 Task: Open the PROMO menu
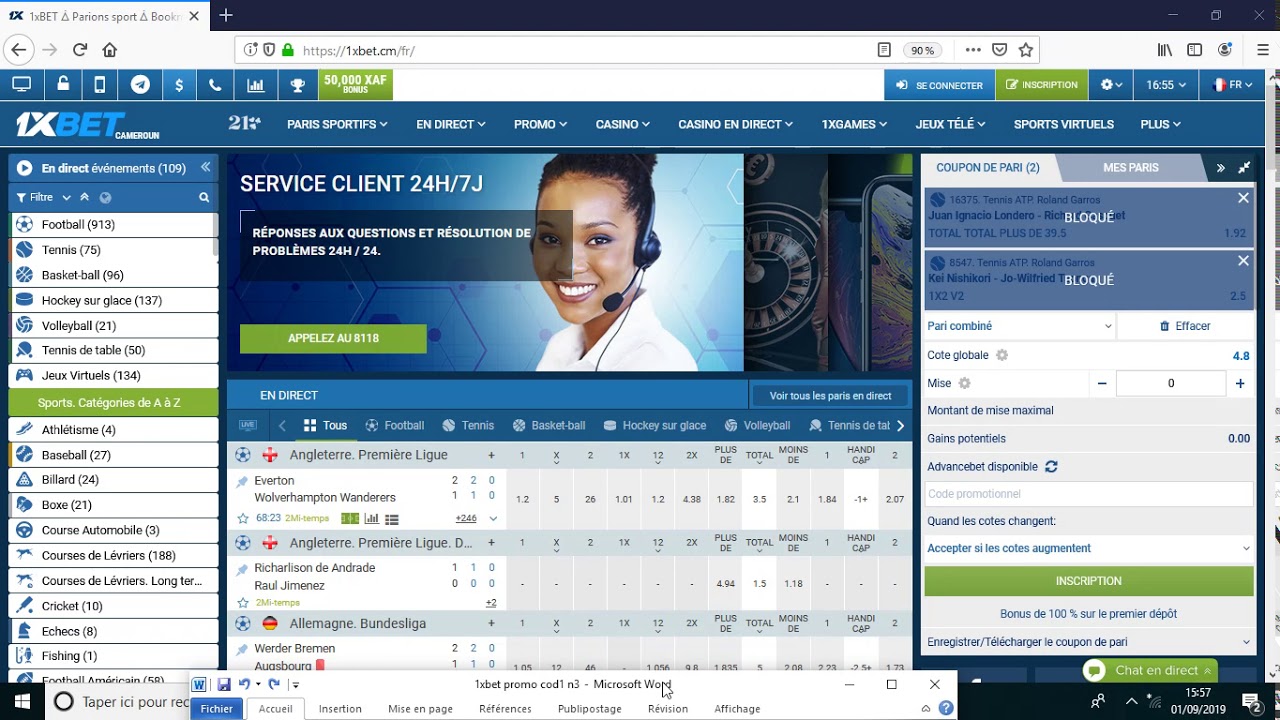tap(541, 125)
